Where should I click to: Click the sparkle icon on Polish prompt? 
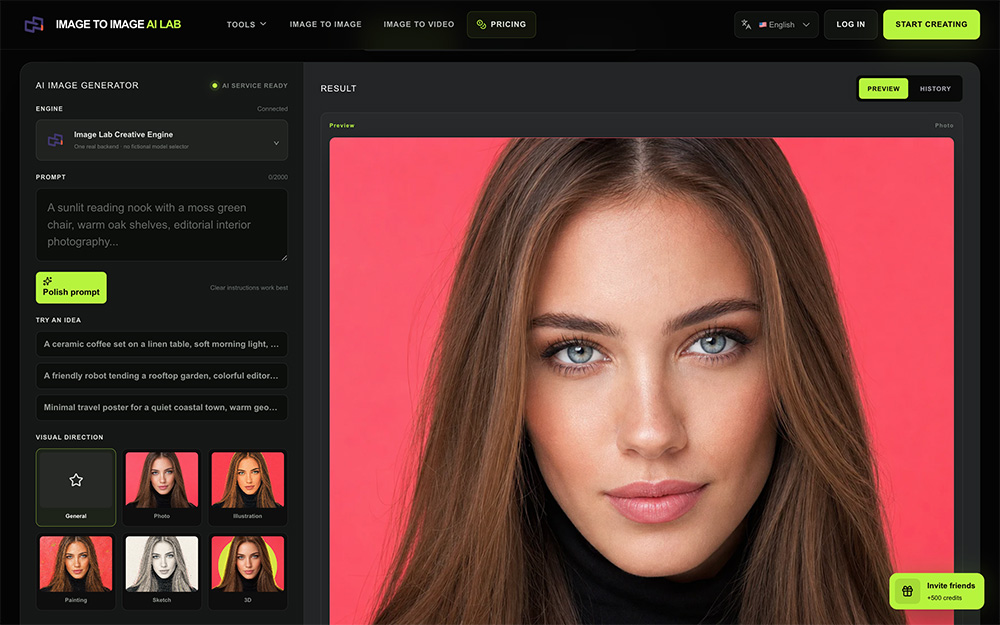pos(48,281)
